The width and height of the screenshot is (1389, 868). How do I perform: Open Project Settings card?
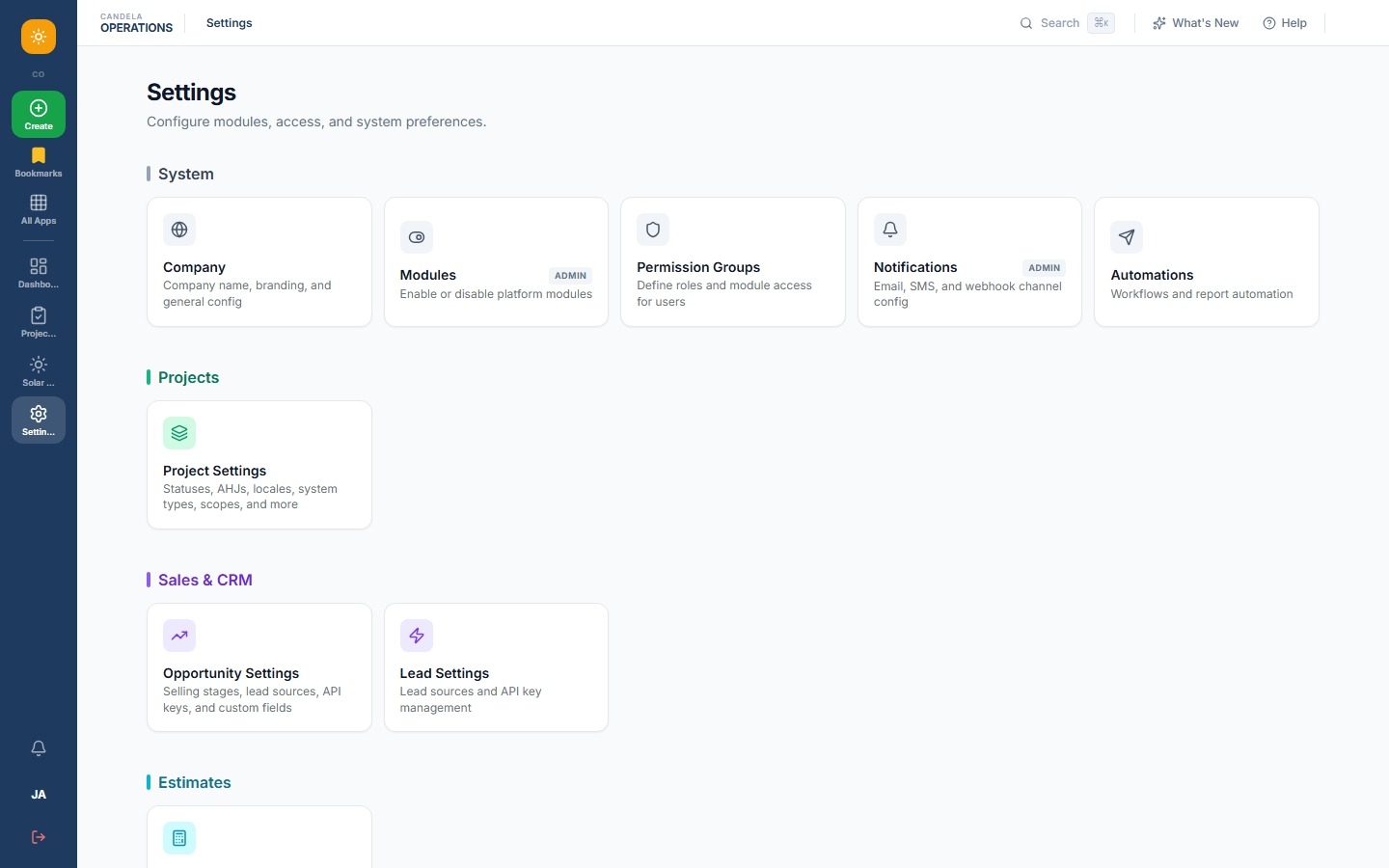click(259, 465)
